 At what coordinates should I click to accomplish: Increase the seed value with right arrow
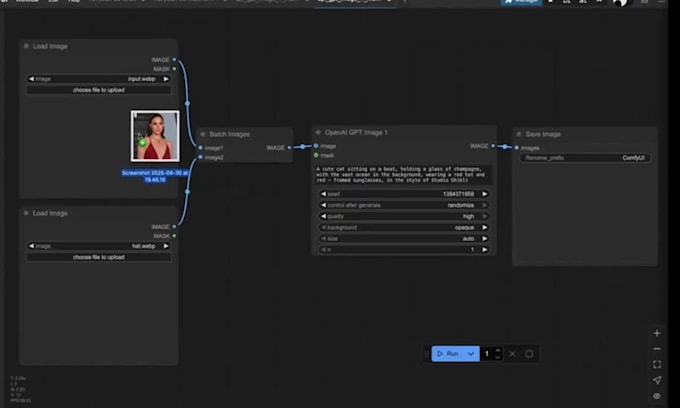point(484,194)
